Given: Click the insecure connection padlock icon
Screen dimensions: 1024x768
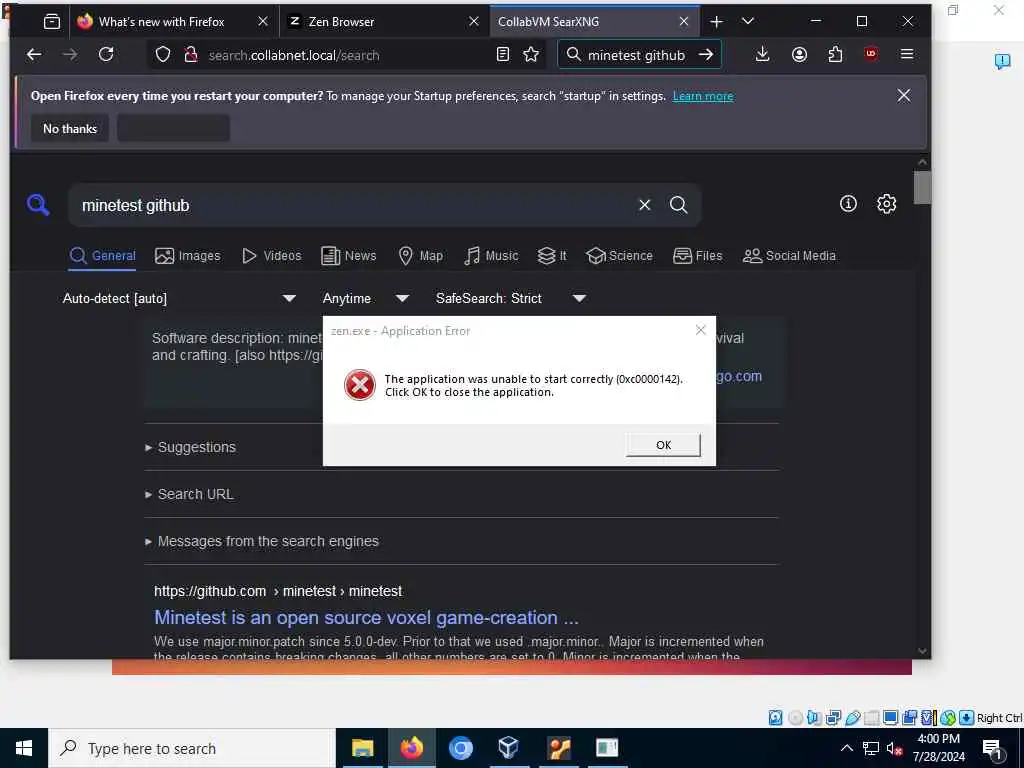Looking at the screenshot, I should click(x=191, y=55).
